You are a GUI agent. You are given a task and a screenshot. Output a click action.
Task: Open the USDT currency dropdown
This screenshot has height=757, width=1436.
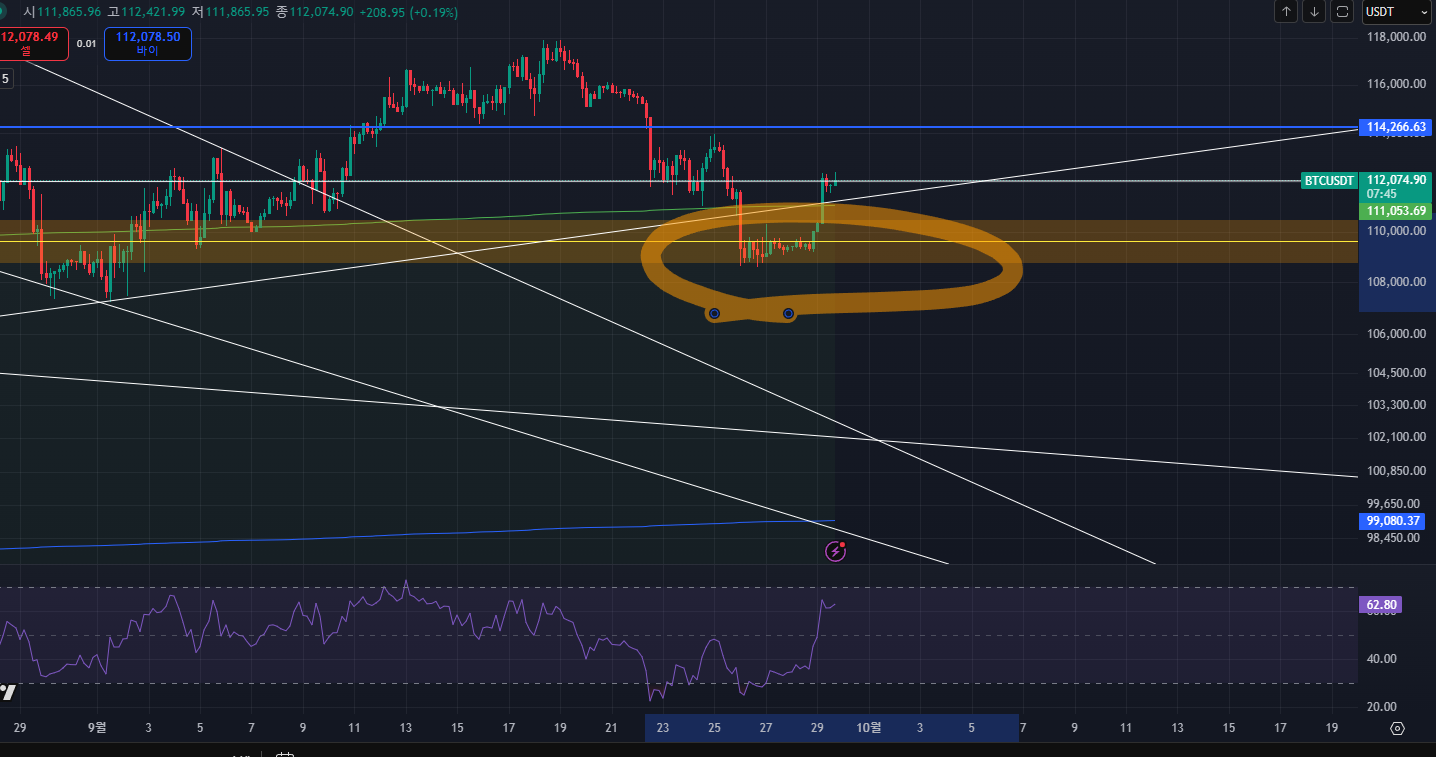point(1398,12)
